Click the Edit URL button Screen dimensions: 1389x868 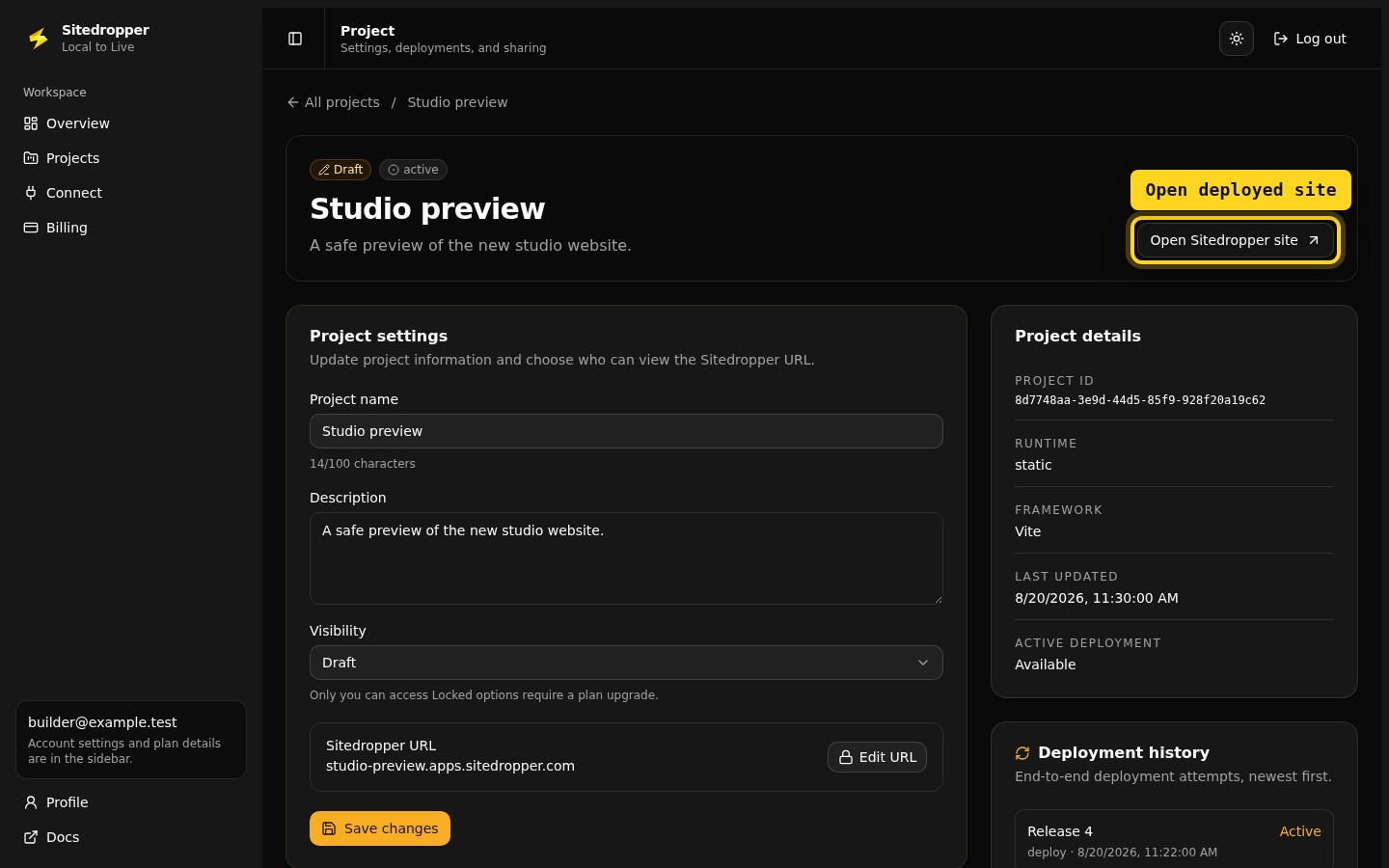pos(877,757)
